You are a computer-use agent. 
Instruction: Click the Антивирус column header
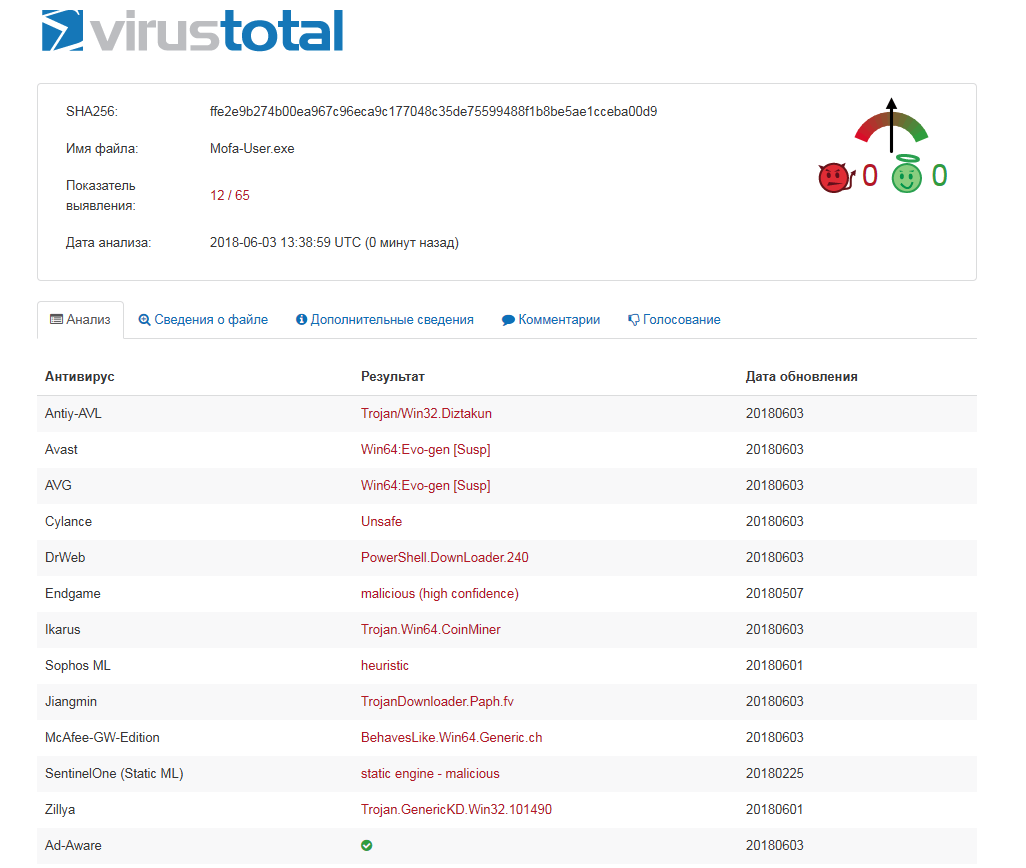pos(80,377)
